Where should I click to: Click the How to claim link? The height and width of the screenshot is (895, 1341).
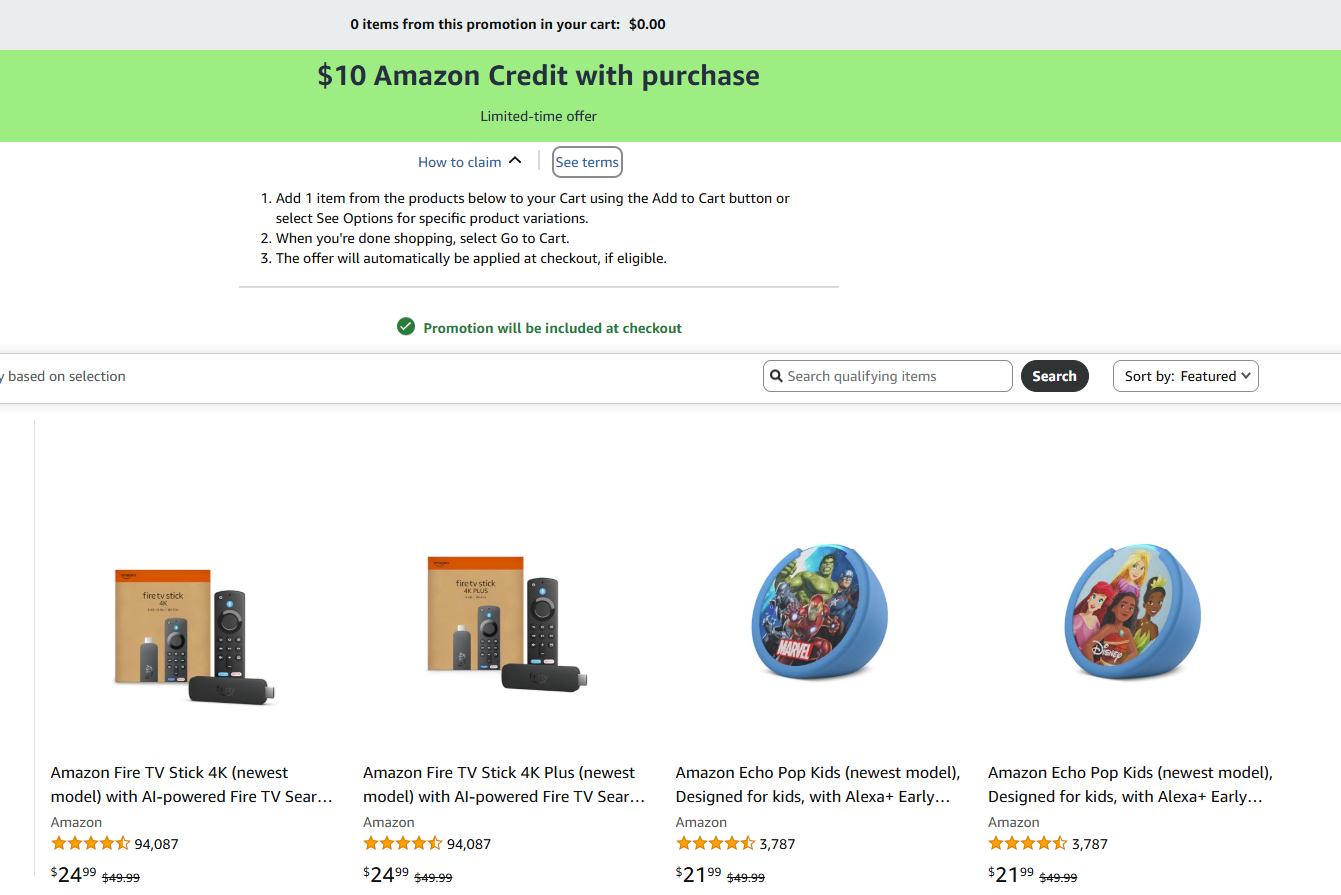tap(459, 162)
